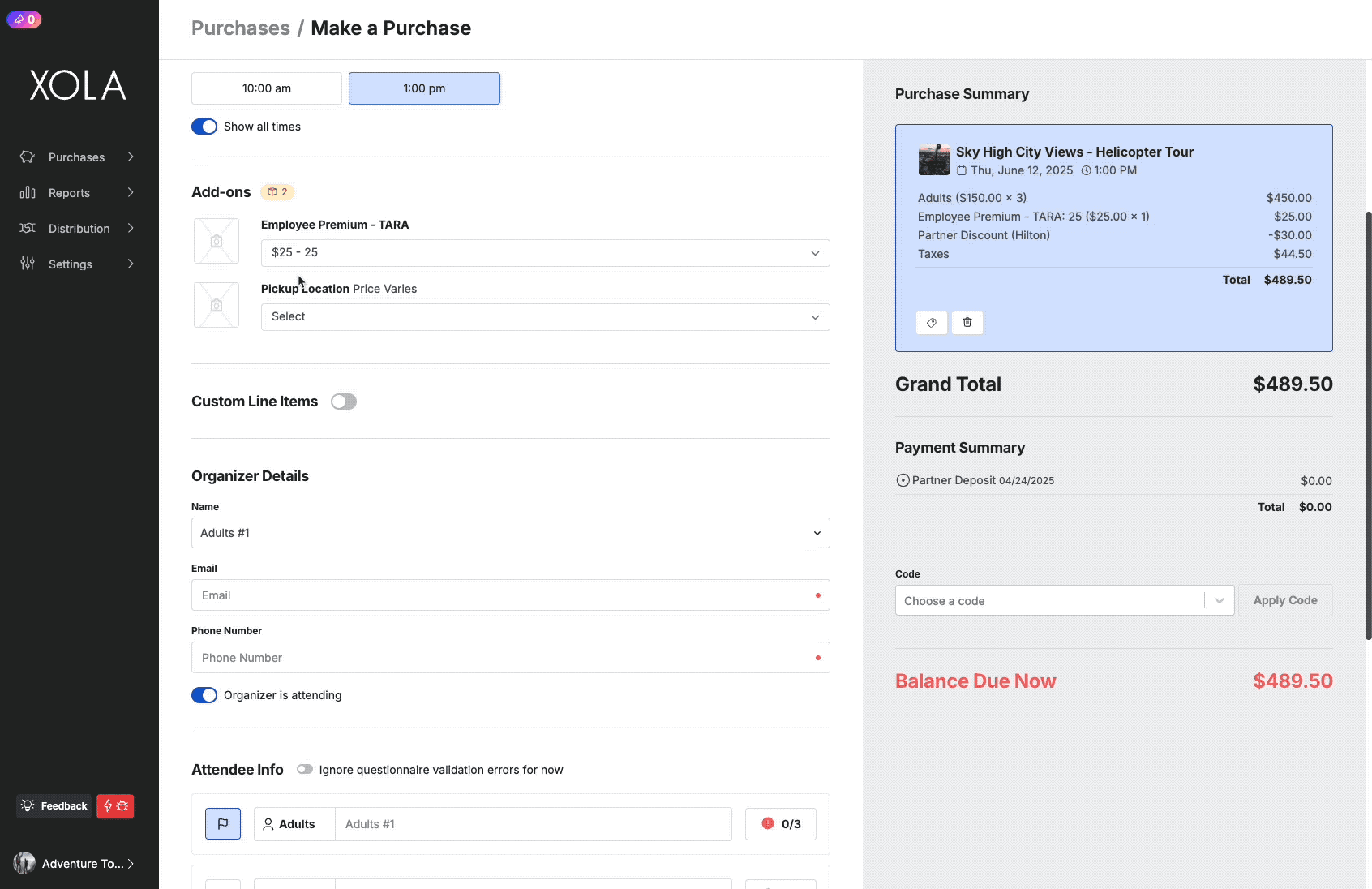Open the organizer Name dropdown showing Adults #1
The image size is (1372, 889).
[x=511, y=533]
